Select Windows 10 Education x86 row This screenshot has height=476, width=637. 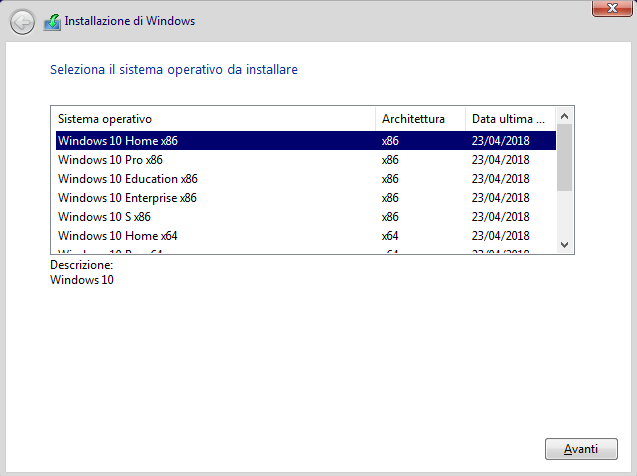306,179
